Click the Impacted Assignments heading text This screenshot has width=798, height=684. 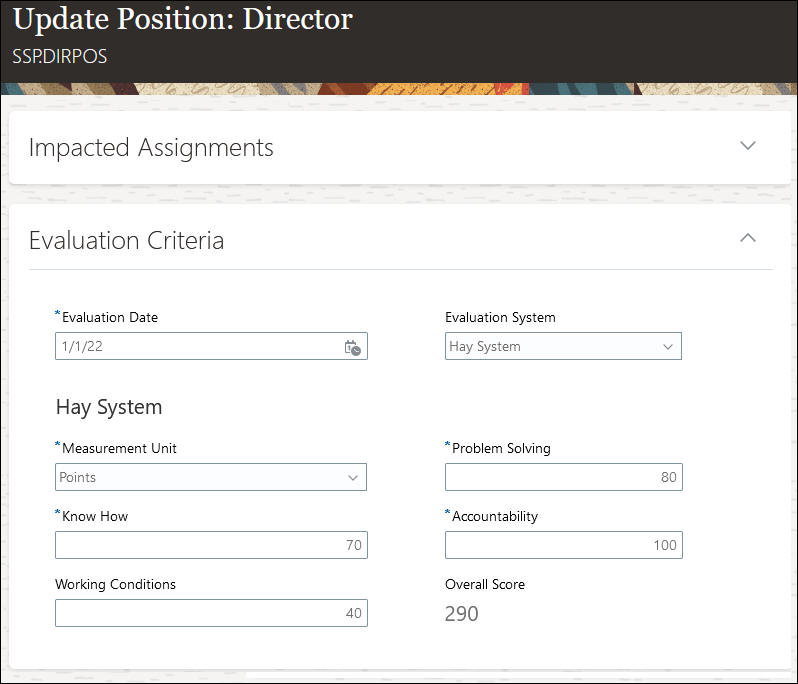151,148
